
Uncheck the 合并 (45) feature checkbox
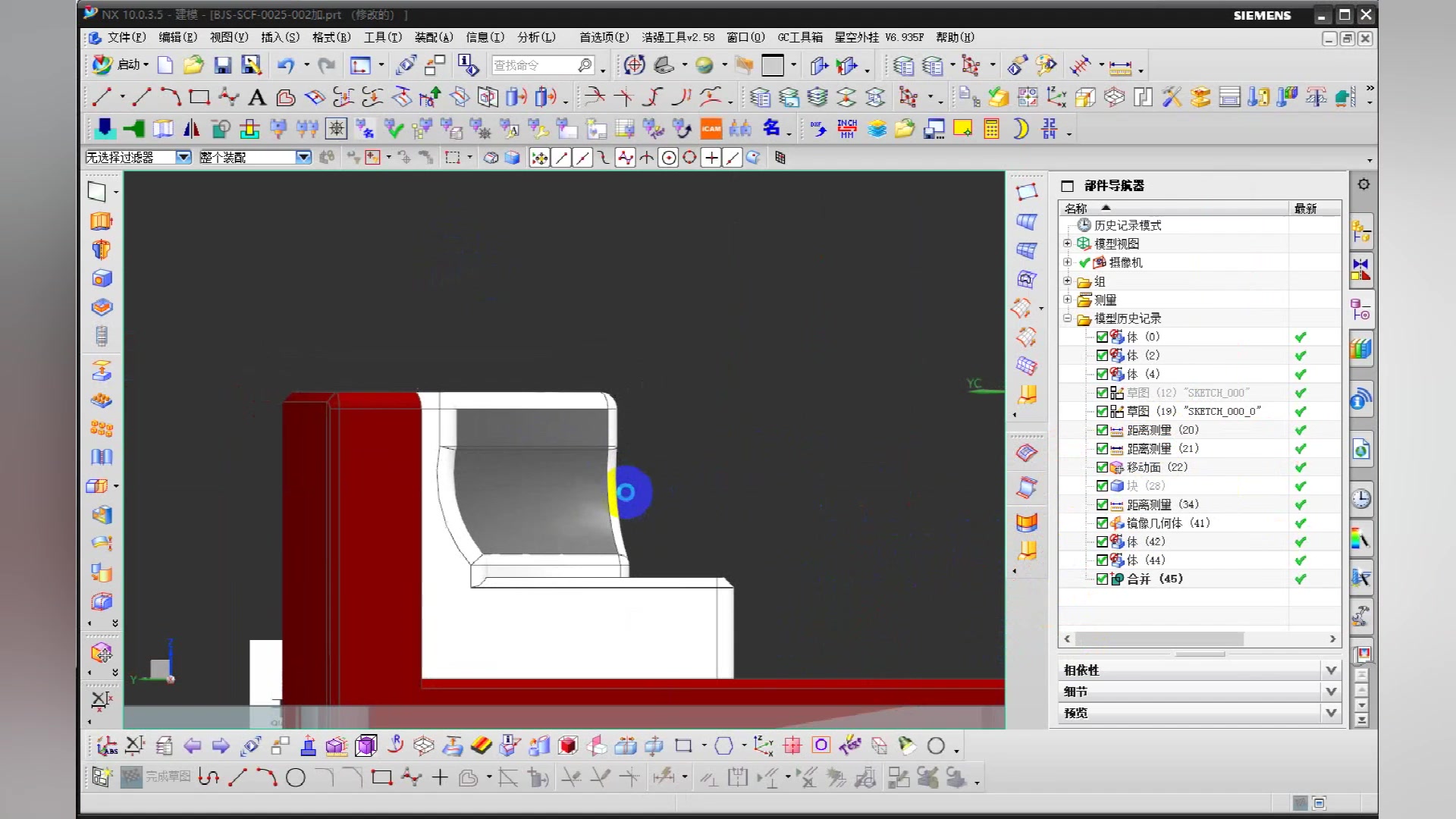pos(1102,579)
